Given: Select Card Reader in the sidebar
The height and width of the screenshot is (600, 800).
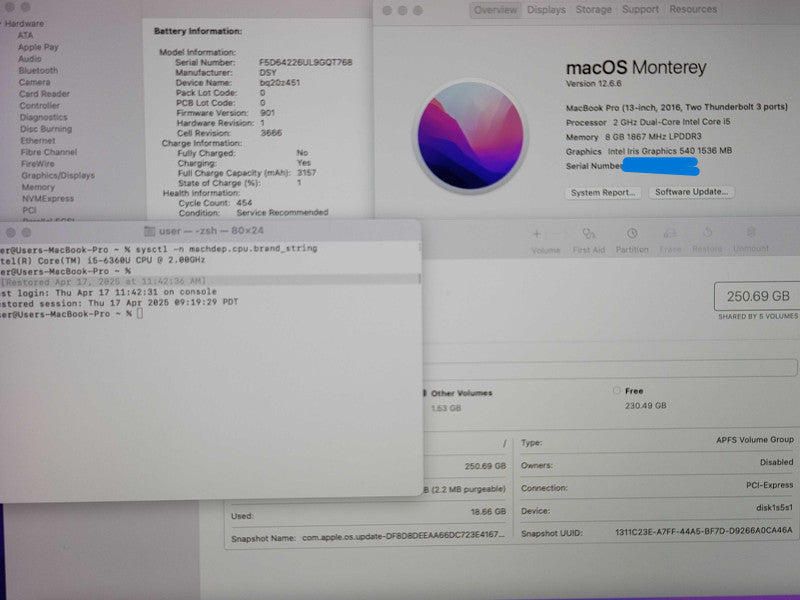Looking at the screenshot, I should [44, 94].
